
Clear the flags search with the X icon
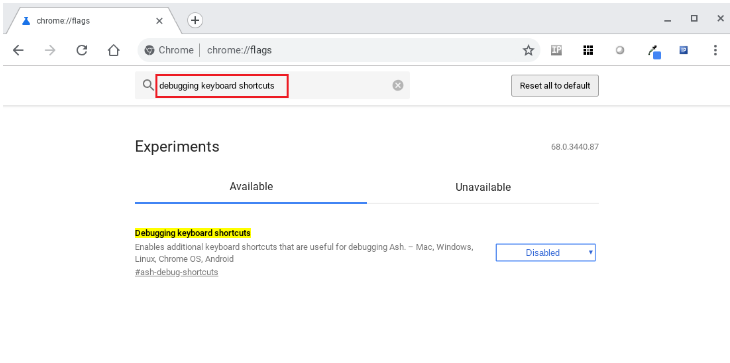coord(398,85)
